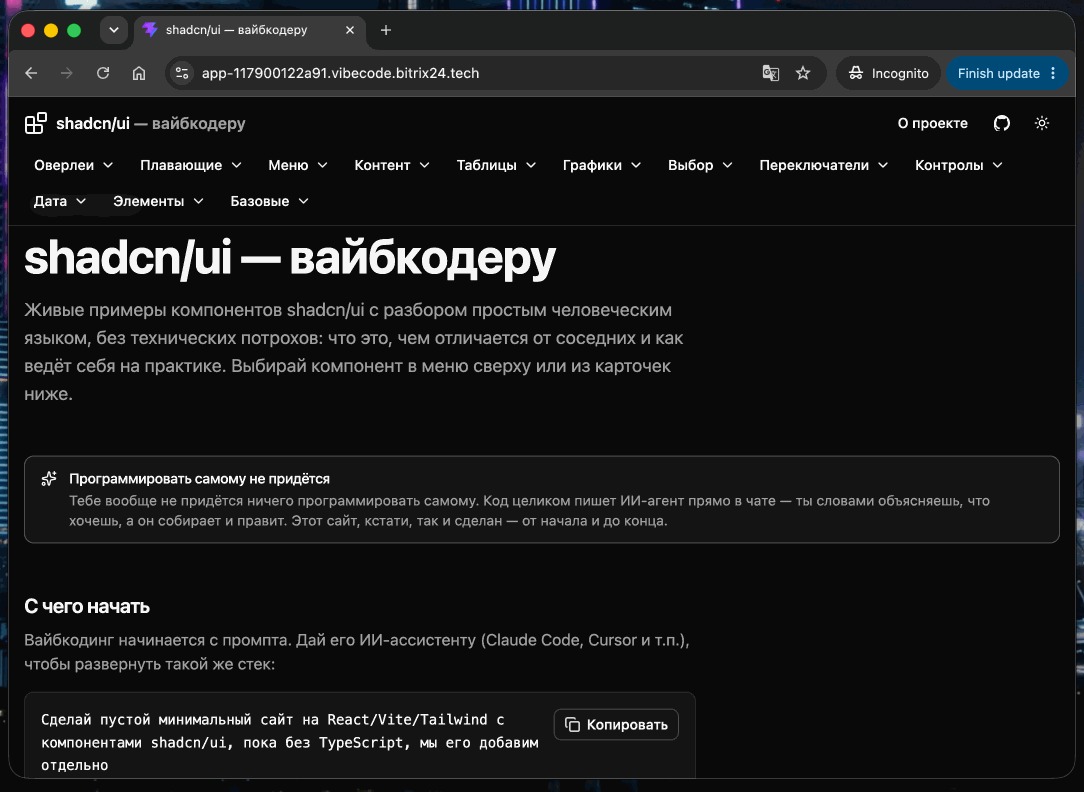Open the Элементы menu
Screen dimensions: 1084x792
pyautogui.click(x=158, y=201)
